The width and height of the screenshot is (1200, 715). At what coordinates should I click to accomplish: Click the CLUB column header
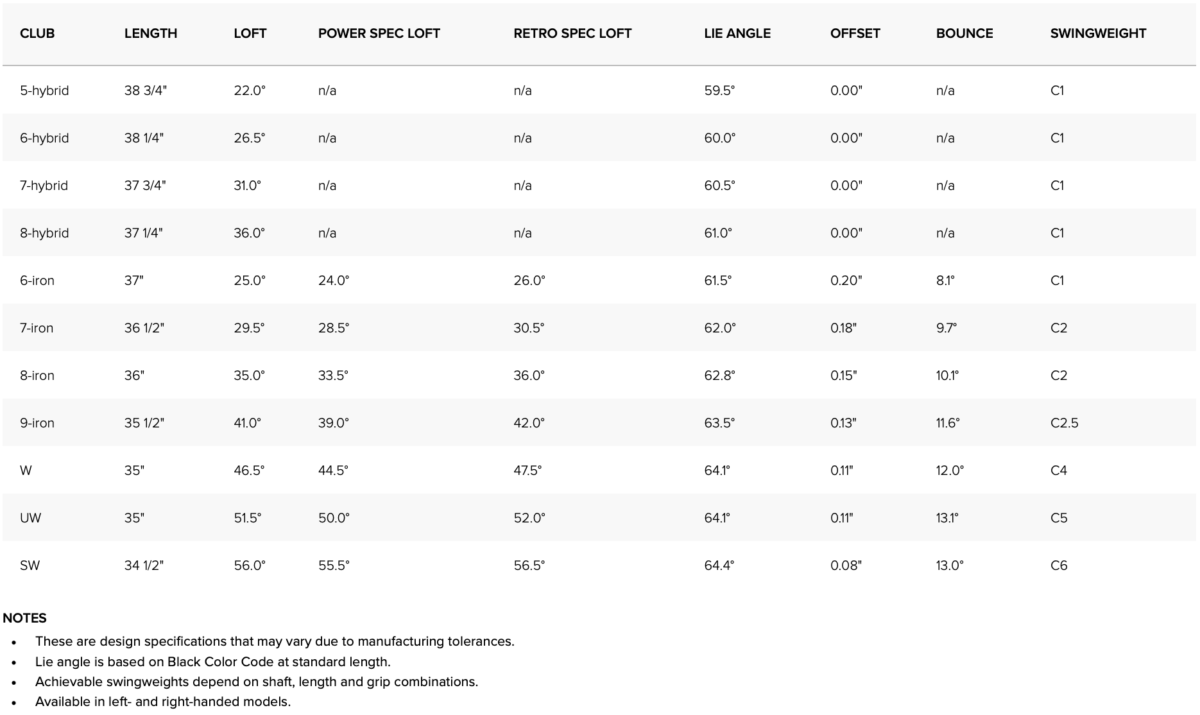coord(37,33)
